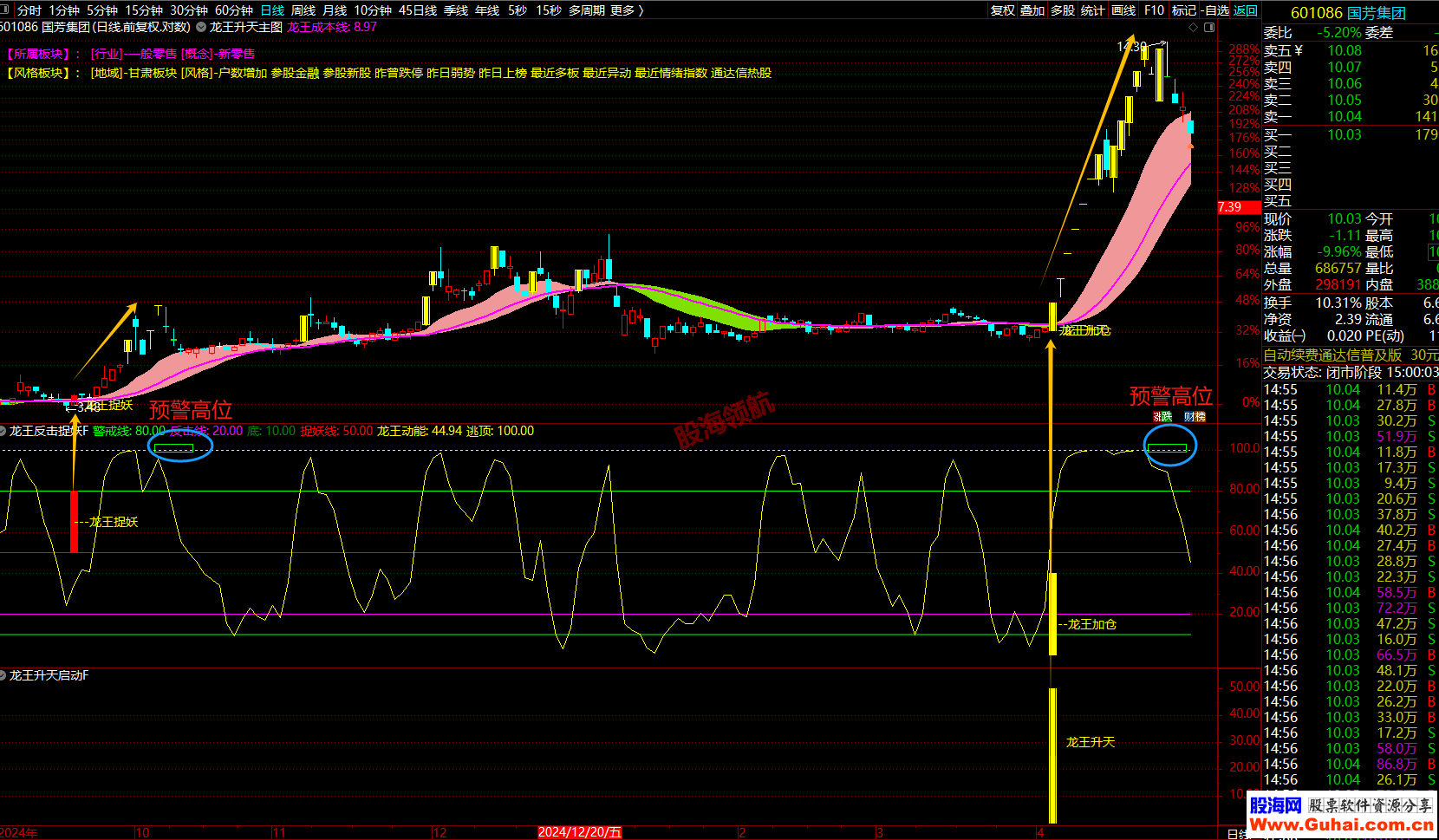Toggle the side panel layout icon
This screenshot has width=1439, height=840.
point(1209,28)
